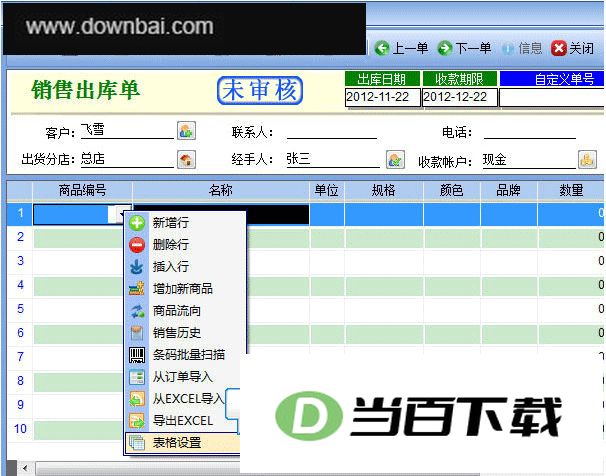Image resolution: width=606 pixels, height=476 pixels.
Task: Select row number 8 in the grid
Action: (x=20, y=381)
